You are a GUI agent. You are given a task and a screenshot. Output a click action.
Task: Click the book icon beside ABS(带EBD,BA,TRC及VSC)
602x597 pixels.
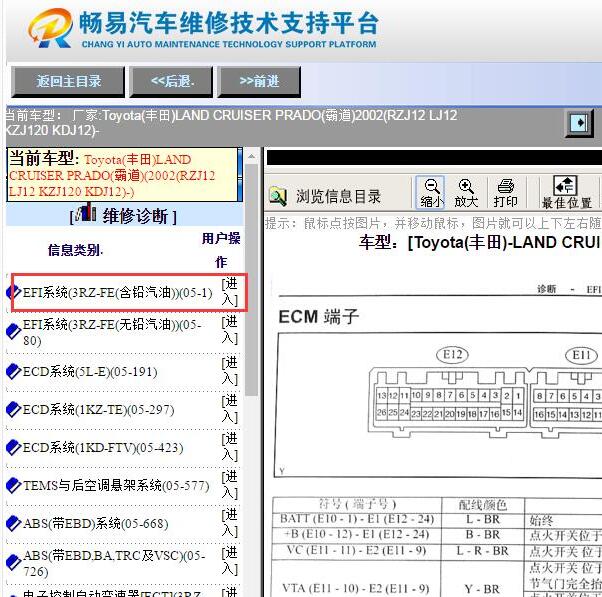[14, 562]
